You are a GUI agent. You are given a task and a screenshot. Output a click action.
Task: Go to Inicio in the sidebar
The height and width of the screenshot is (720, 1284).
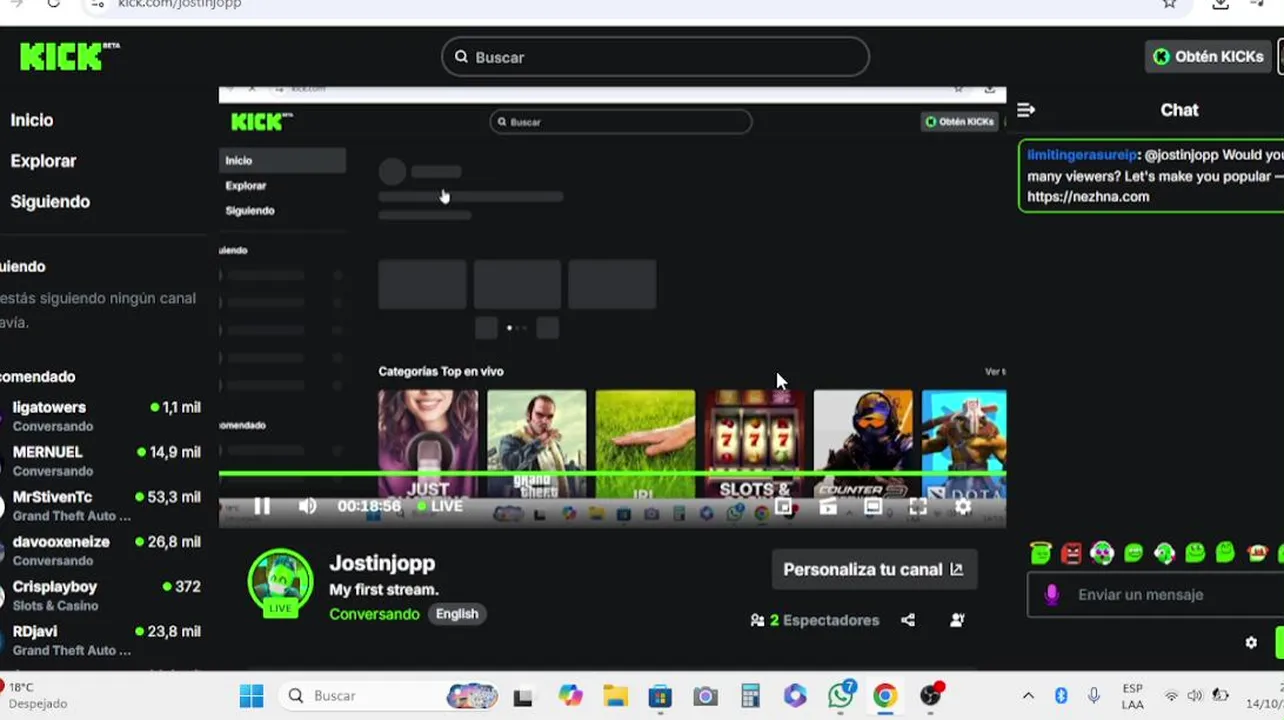coord(32,120)
